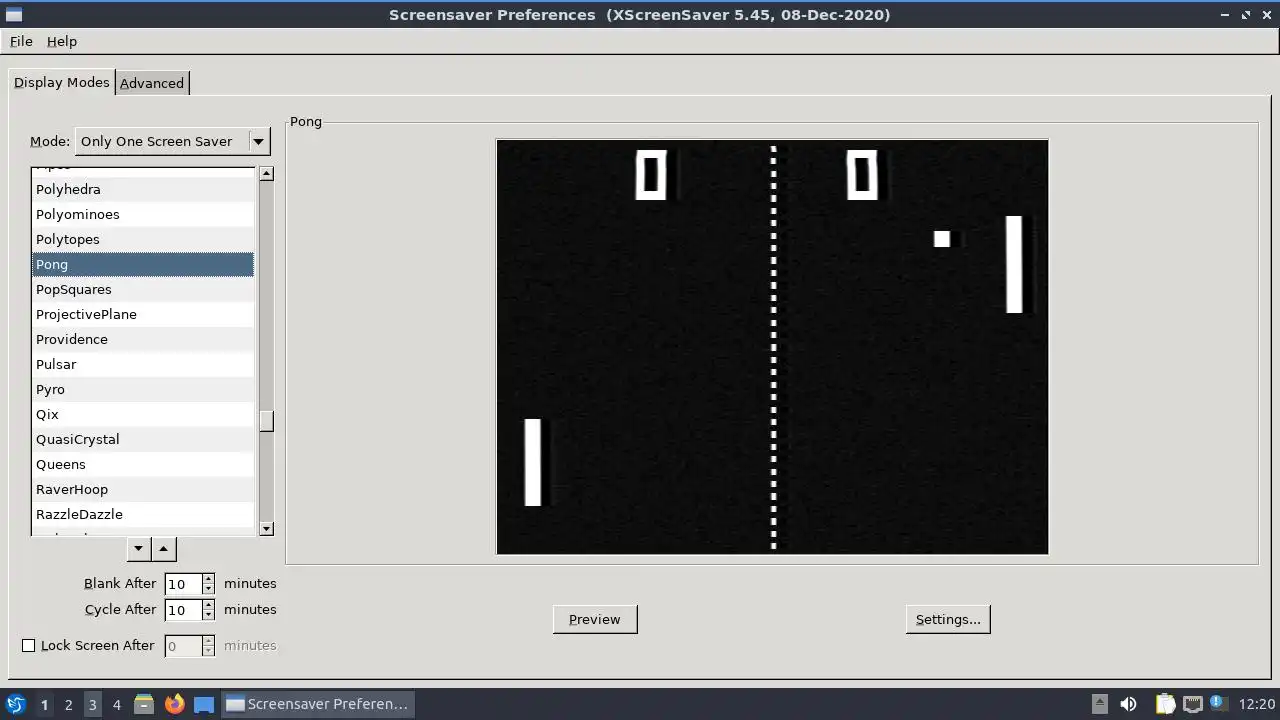Select Providence in the screensaver list
This screenshot has width=1280, height=720.
pos(143,339)
